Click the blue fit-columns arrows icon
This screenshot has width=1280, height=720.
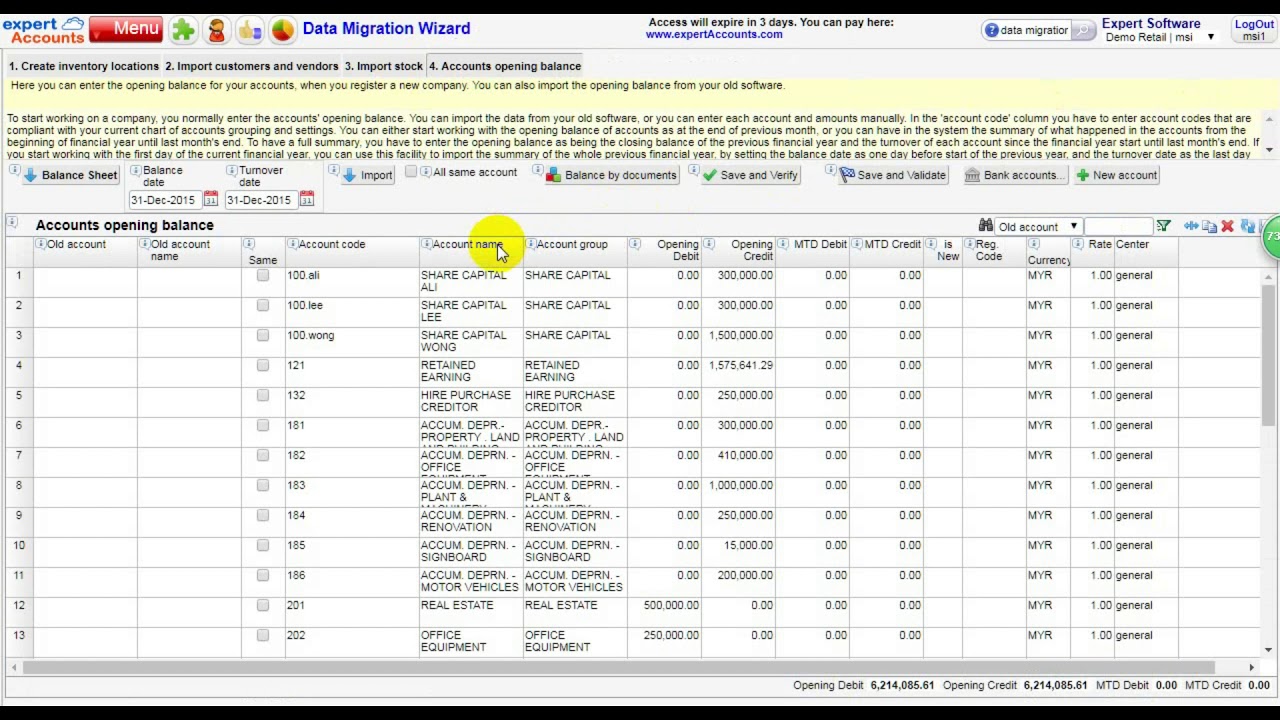(x=1191, y=227)
